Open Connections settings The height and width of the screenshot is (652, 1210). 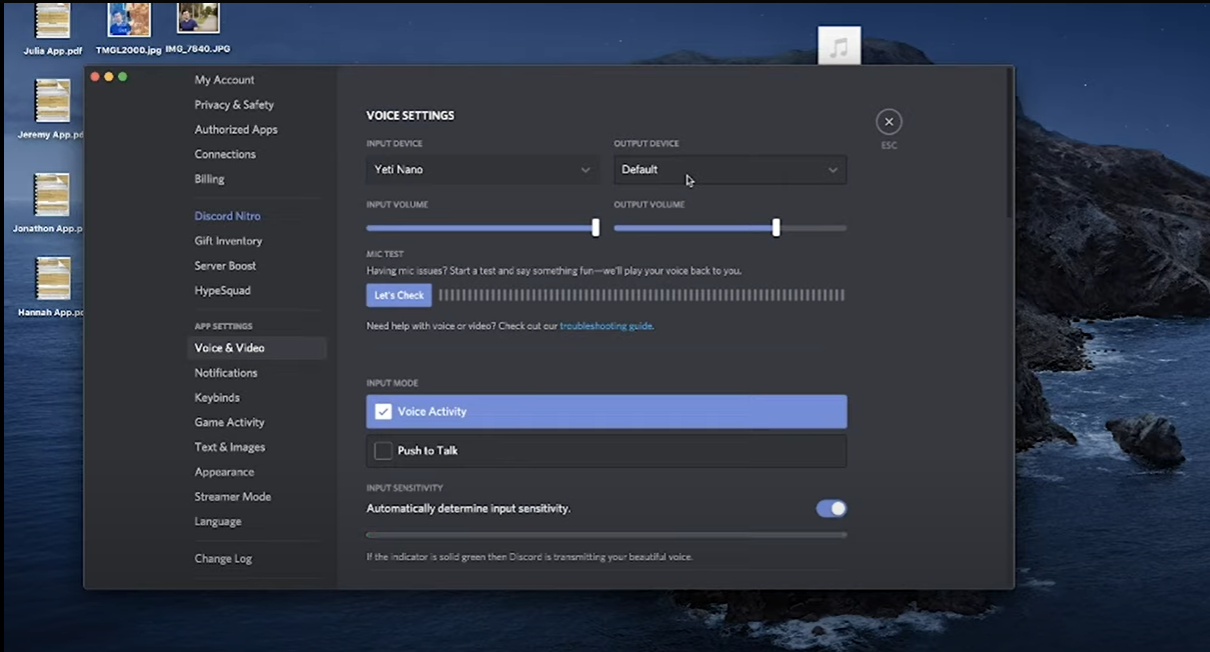pyautogui.click(x=225, y=154)
